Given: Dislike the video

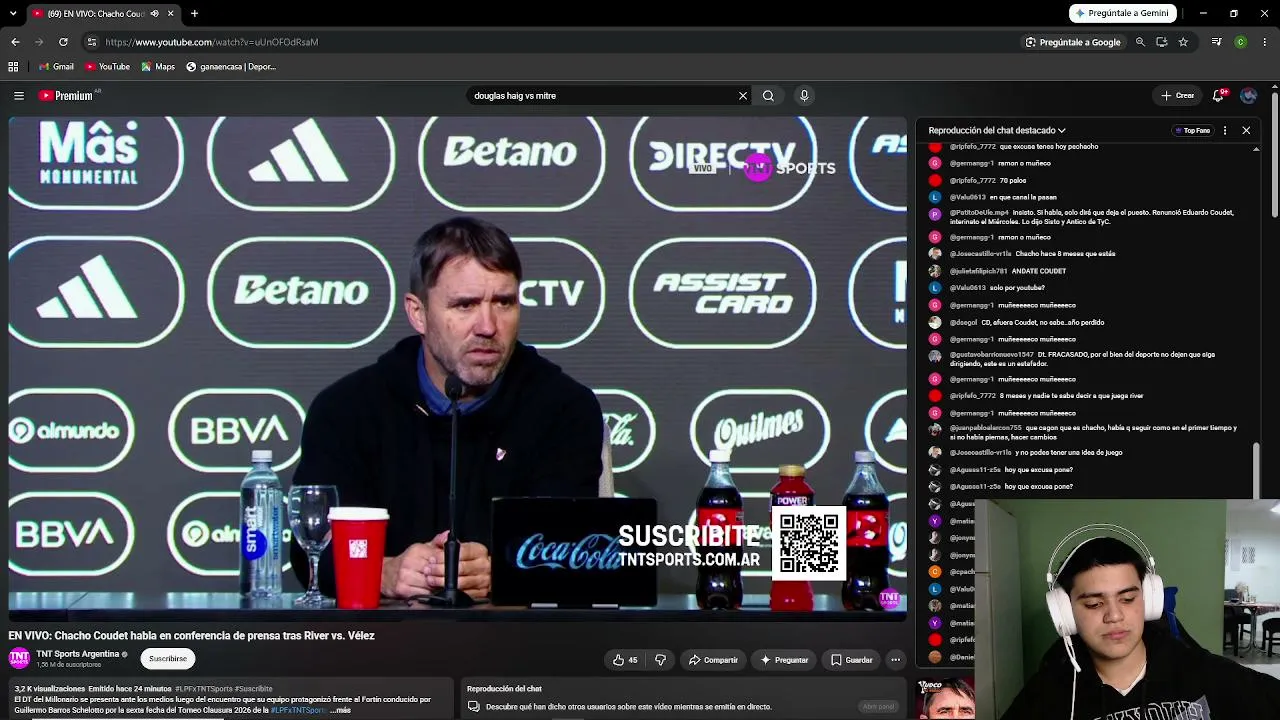Looking at the screenshot, I should [660, 660].
